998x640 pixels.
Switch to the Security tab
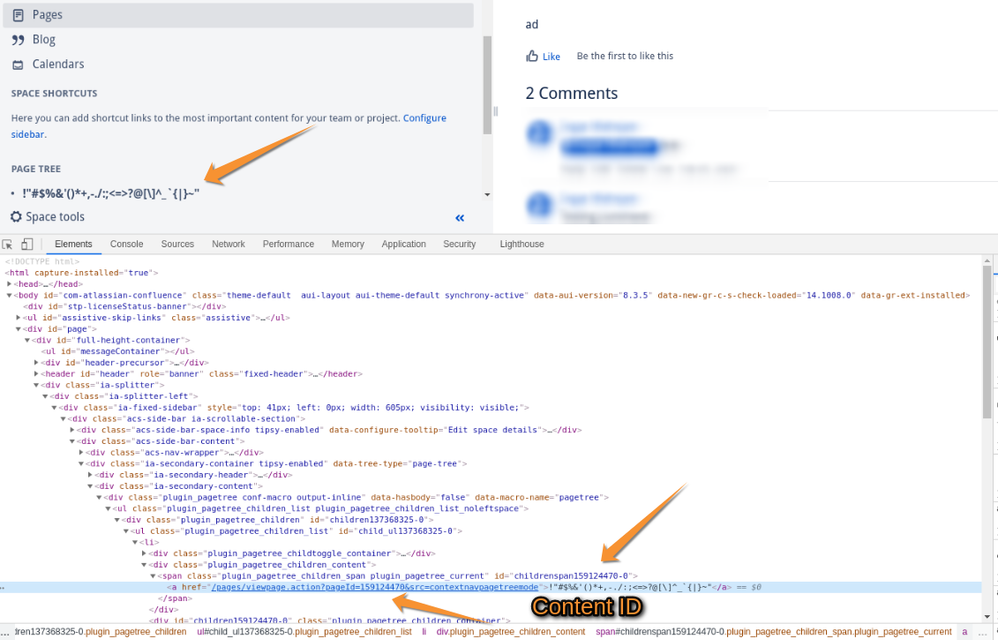[x=459, y=244]
